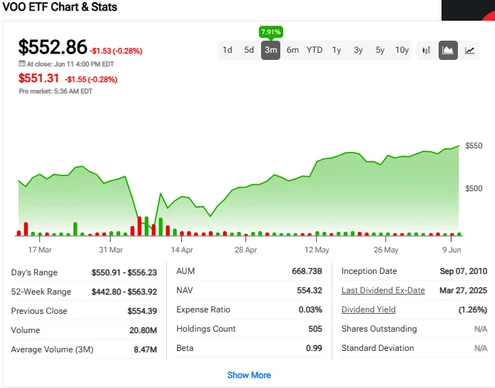Click the 26 May date axis marker
Image resolution: width=495 pixels, height=388 pixels.
tap(386, 250)
